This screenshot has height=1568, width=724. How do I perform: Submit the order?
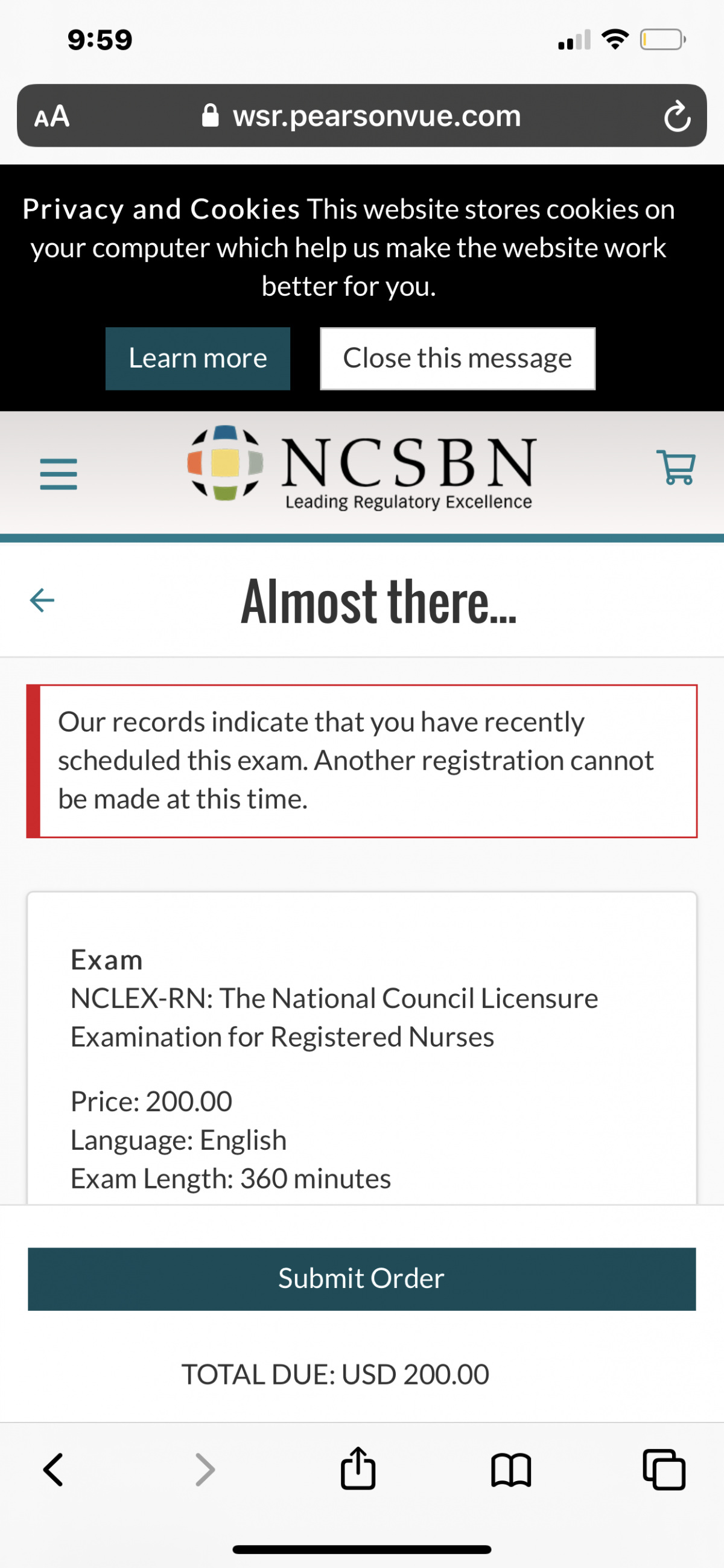pos(361,1279)
